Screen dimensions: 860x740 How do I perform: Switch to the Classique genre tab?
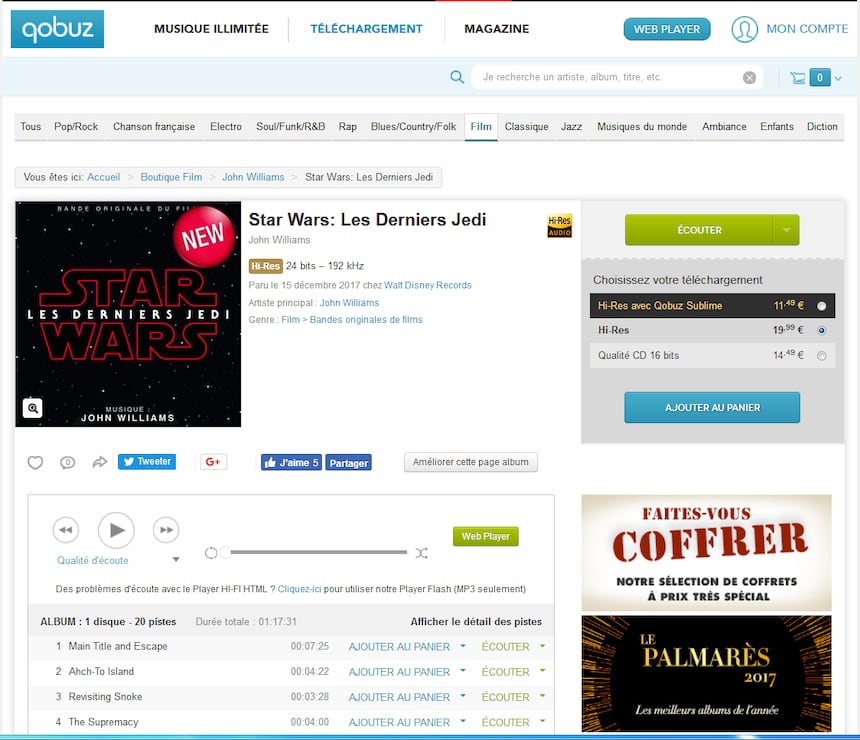coord(527,127)
